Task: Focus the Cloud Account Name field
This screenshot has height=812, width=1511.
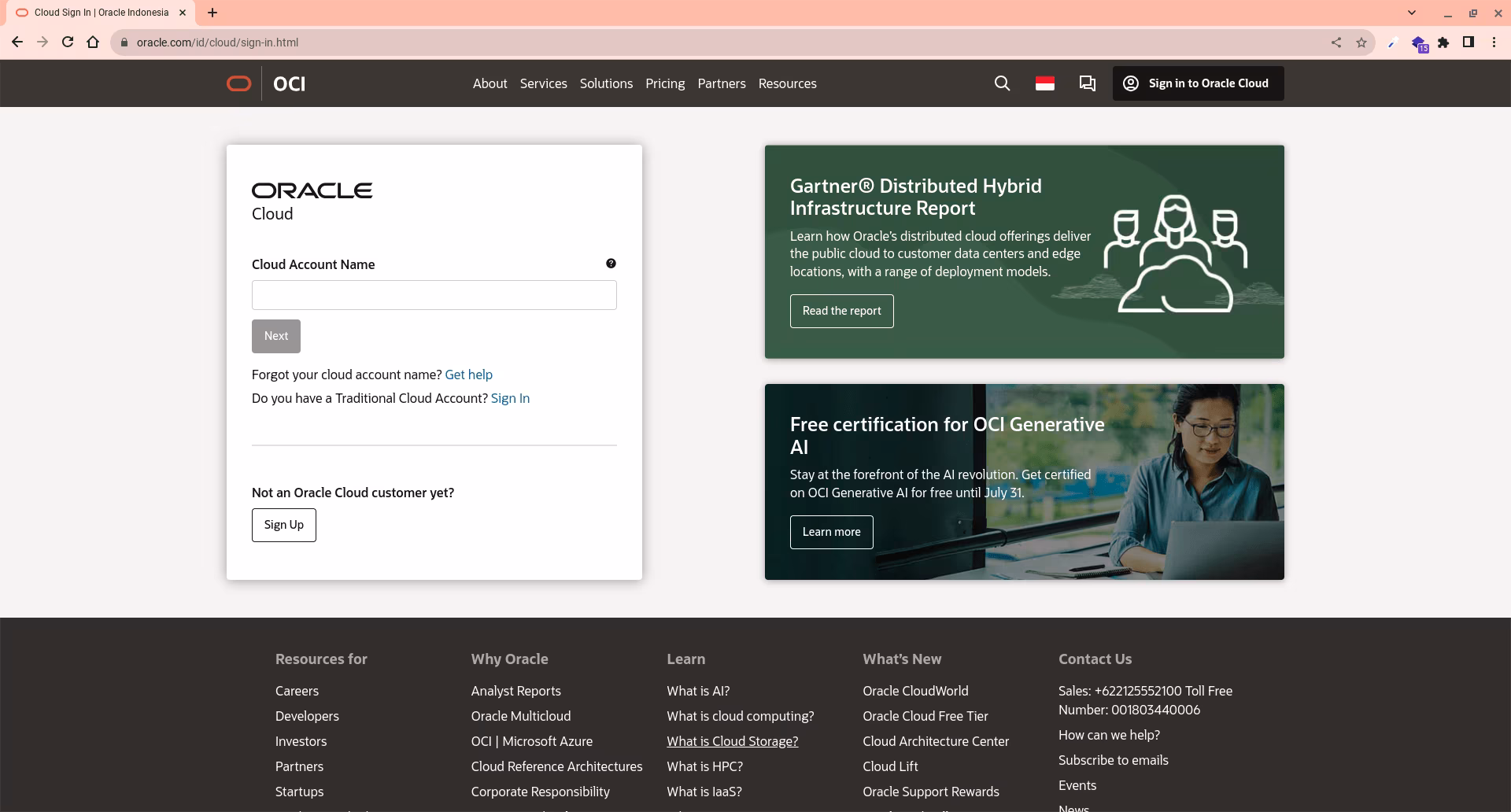Action: [x=434, y=295]
